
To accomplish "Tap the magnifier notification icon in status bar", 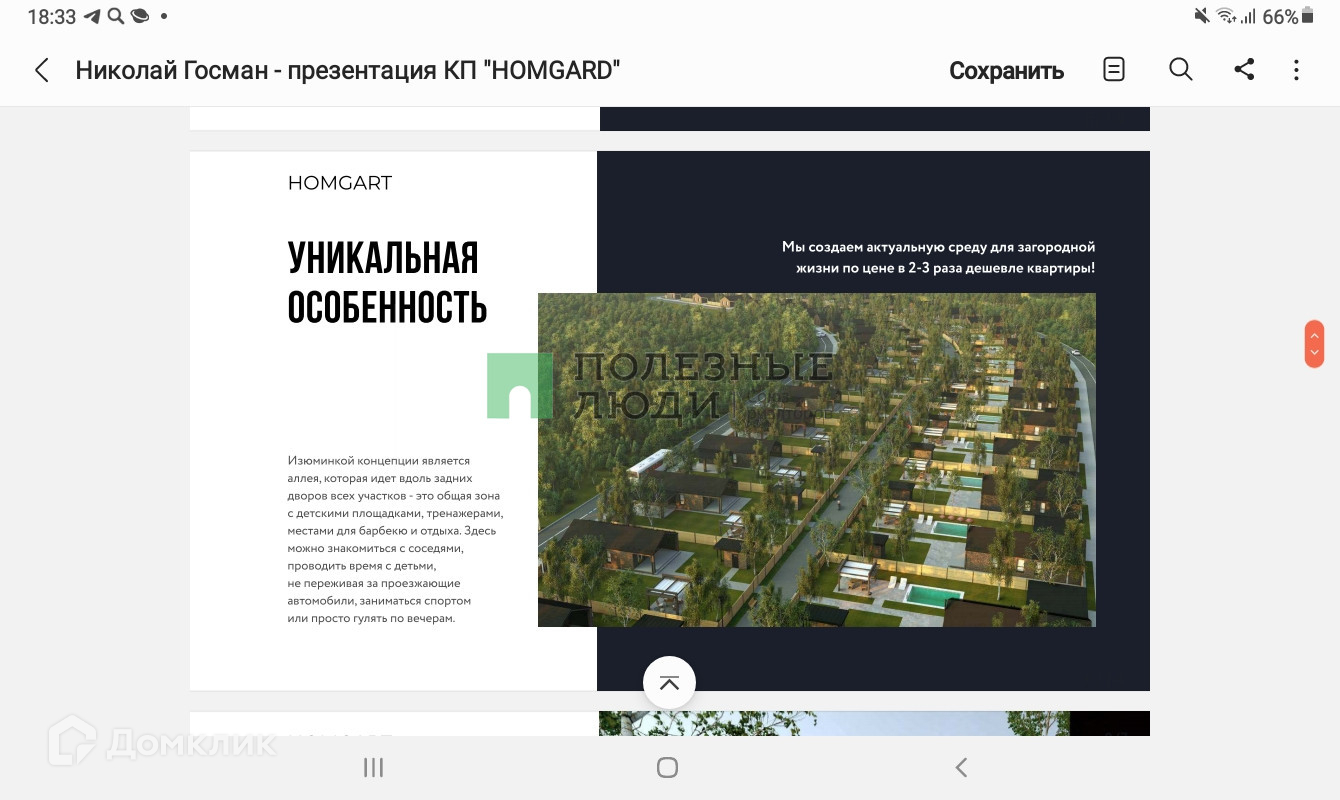I will click(x=115, y=17).
